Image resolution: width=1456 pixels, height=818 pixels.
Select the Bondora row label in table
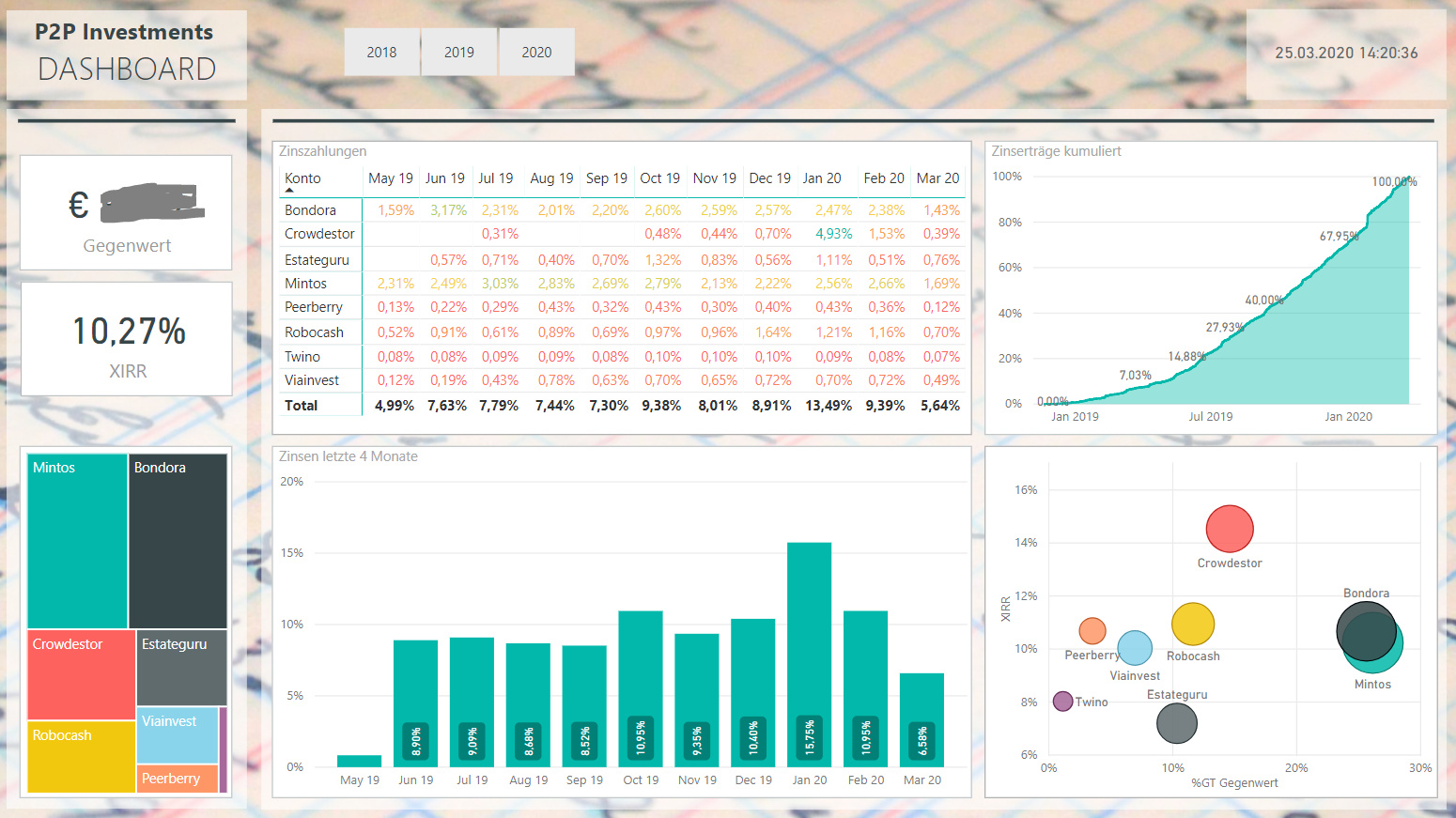click(310, 210)
